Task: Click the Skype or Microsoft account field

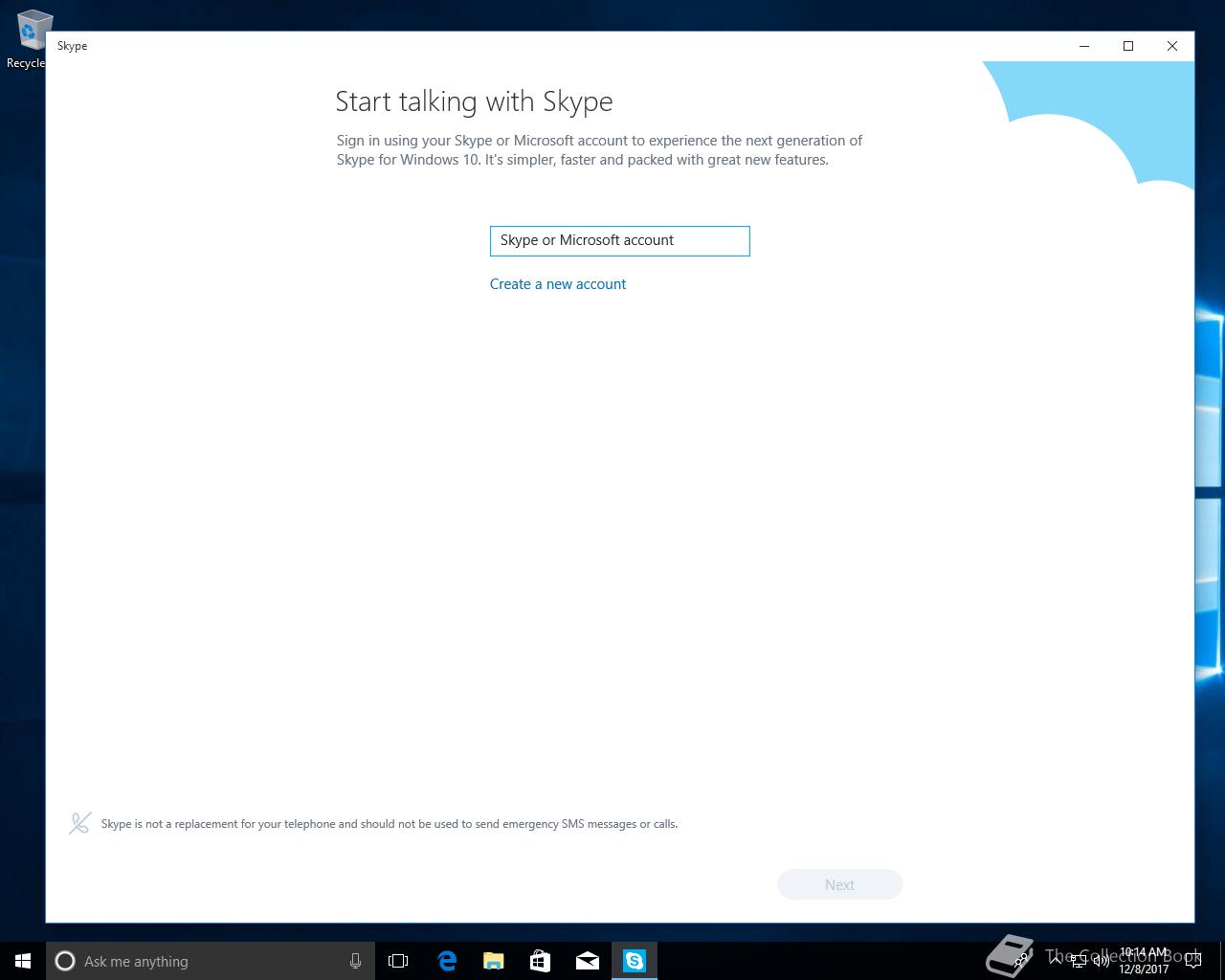Action: point(619,240)
